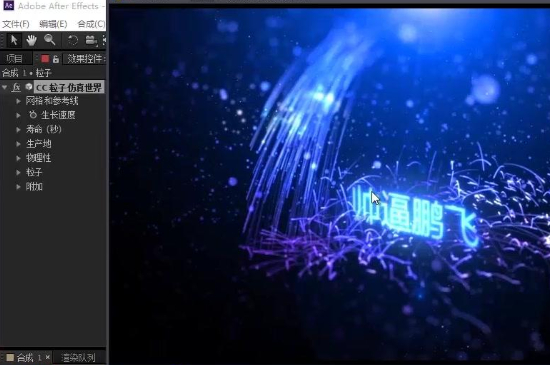The image size is (550, 365).
Task: Expand the 生产地 property group
Action: pos(18,144)
